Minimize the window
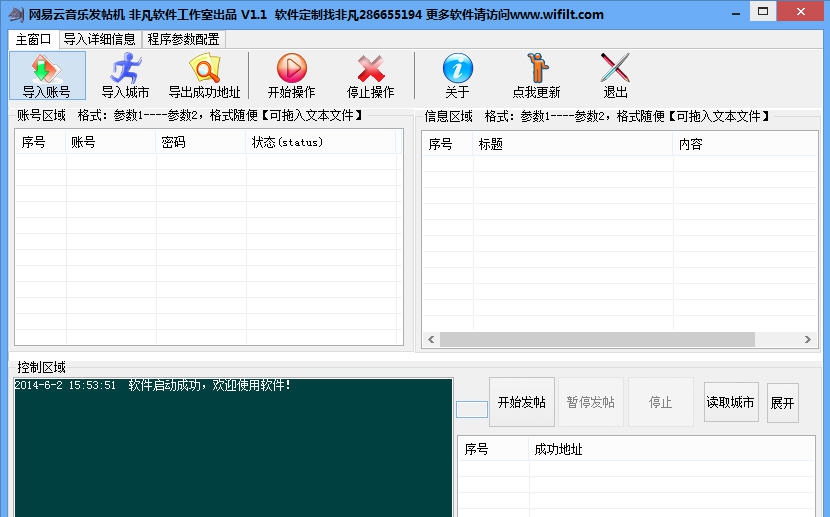The height and width of the screenshot is (517, 830). [736, 13]
